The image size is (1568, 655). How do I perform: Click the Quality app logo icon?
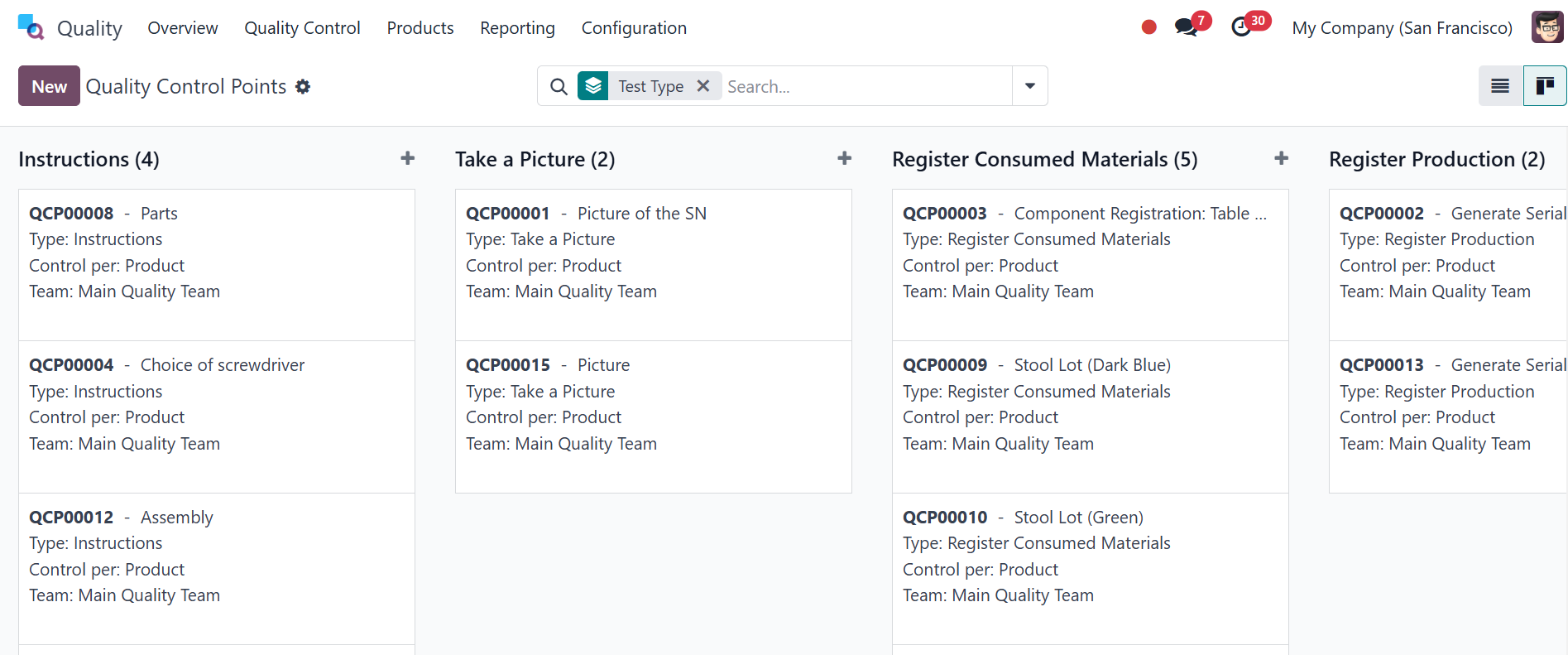31,27
